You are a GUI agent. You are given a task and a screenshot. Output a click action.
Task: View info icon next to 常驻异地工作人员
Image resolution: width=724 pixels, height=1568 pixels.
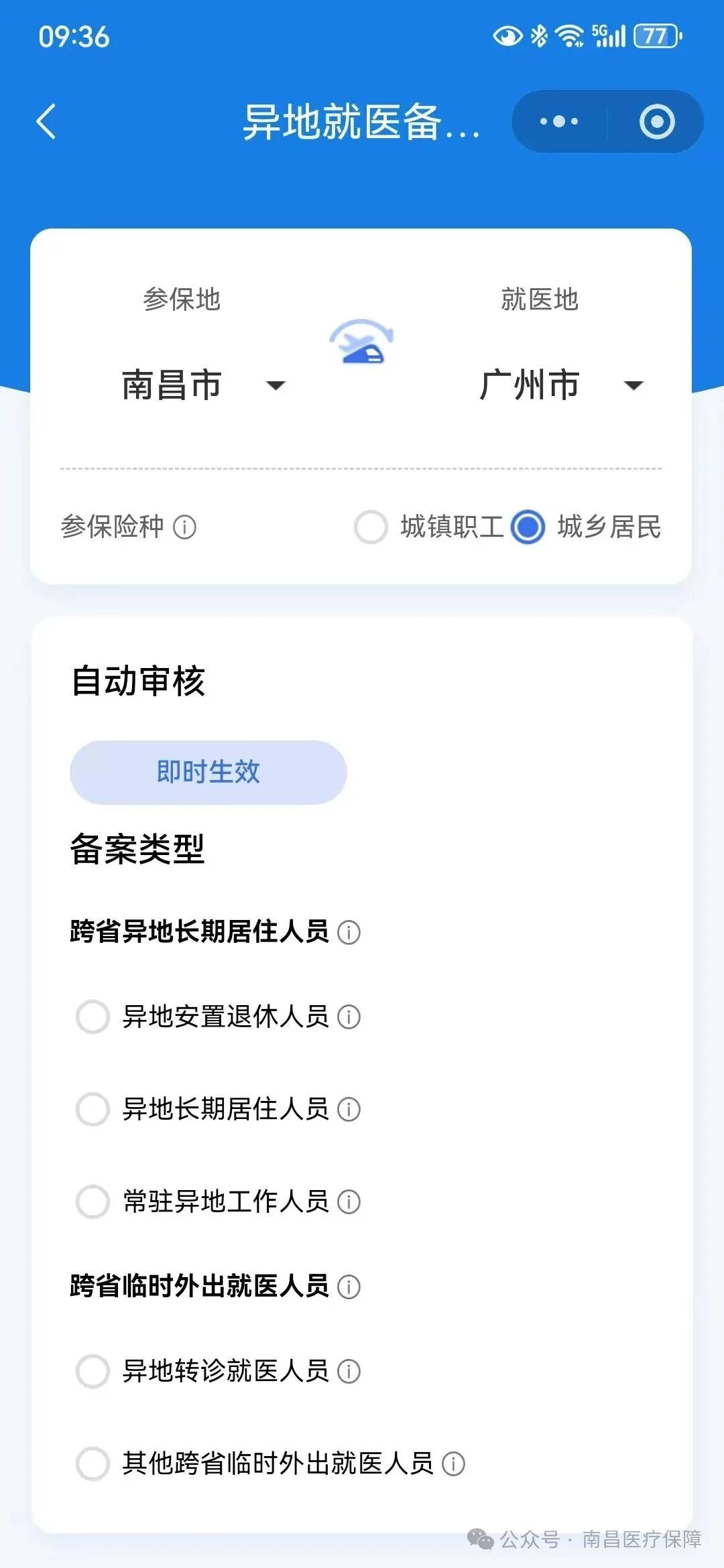coord(349,1201)
